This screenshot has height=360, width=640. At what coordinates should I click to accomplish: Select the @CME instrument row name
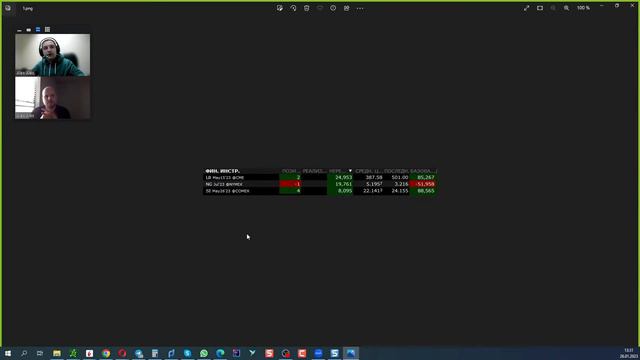click(x=225, y=178)
